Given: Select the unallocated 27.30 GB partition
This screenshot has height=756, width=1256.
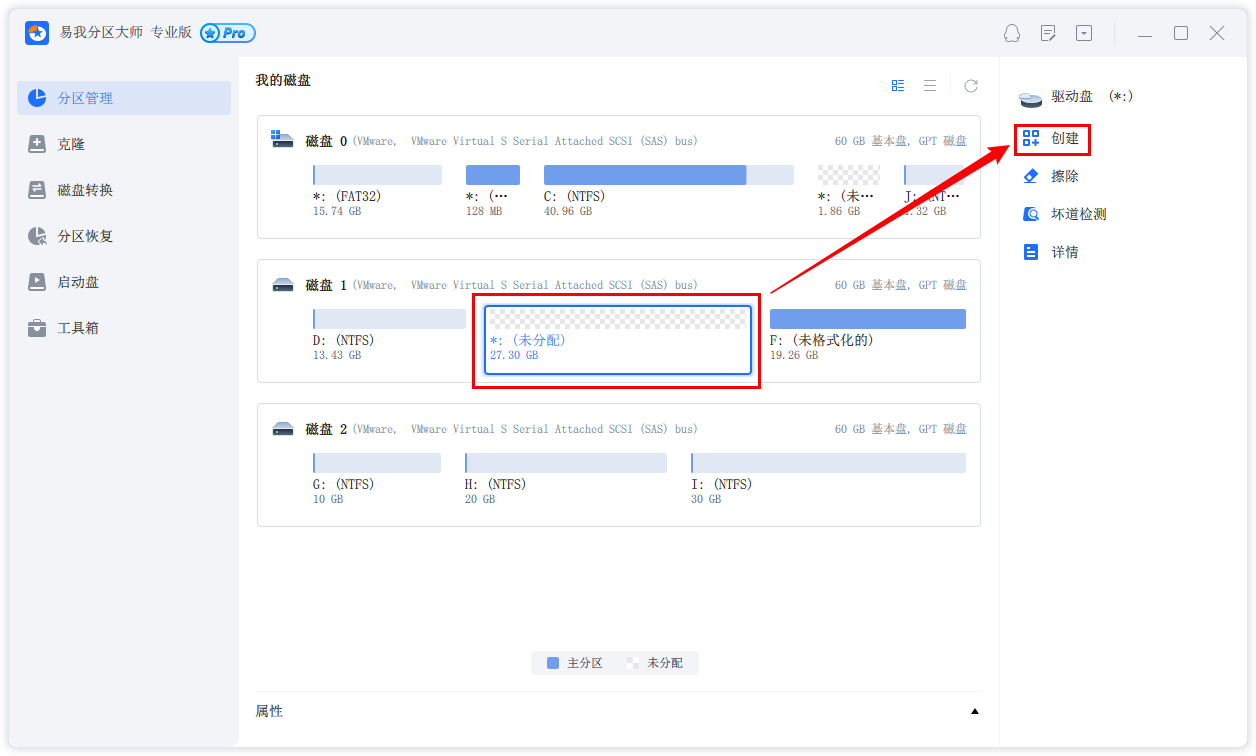Looking at the screenshot, I should click(616, 340).
